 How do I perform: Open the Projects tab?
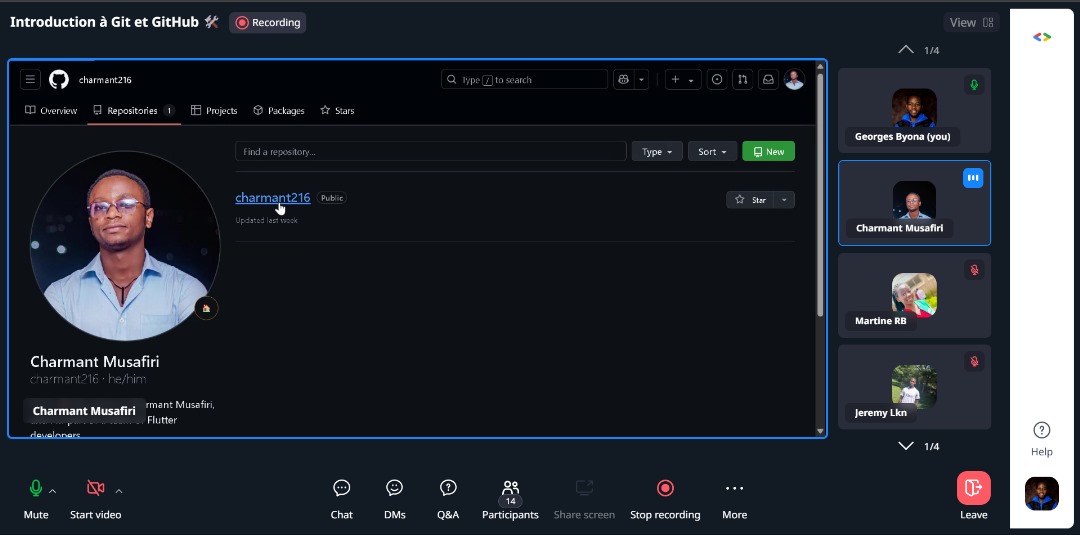pos(214,110)
